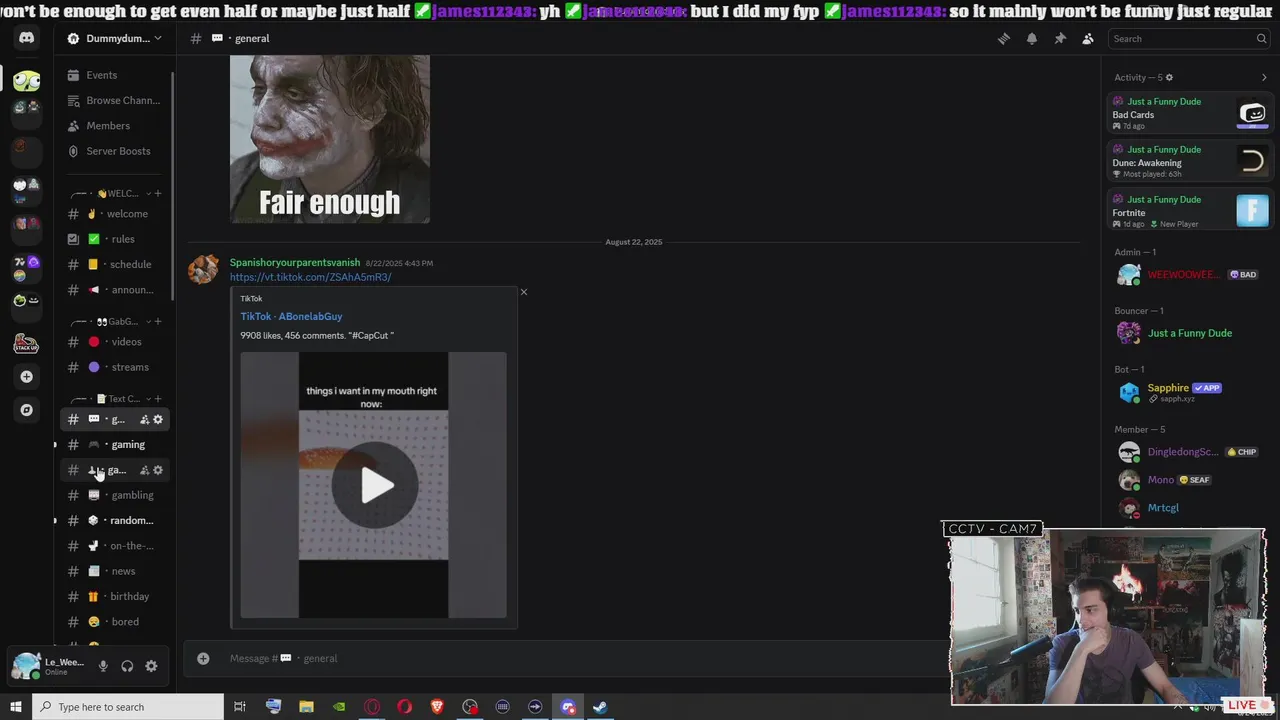Open the welcome channel
1280x720 pixels.
pyautogui.click(x=115, y=214)
